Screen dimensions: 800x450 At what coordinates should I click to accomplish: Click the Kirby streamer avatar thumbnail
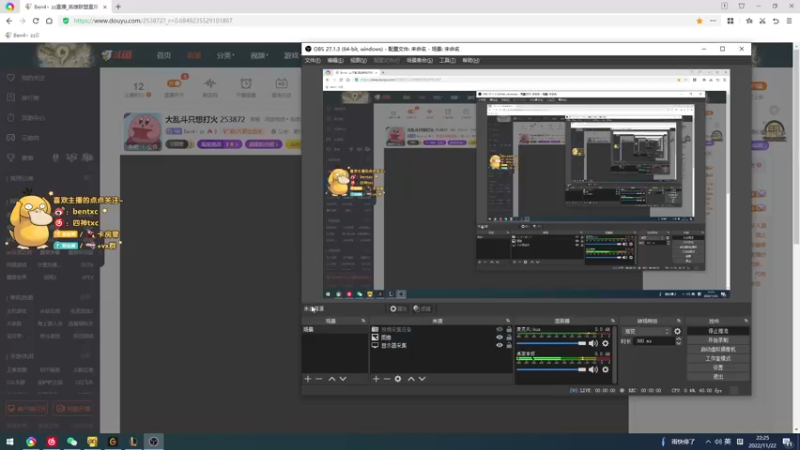point(142,132)
